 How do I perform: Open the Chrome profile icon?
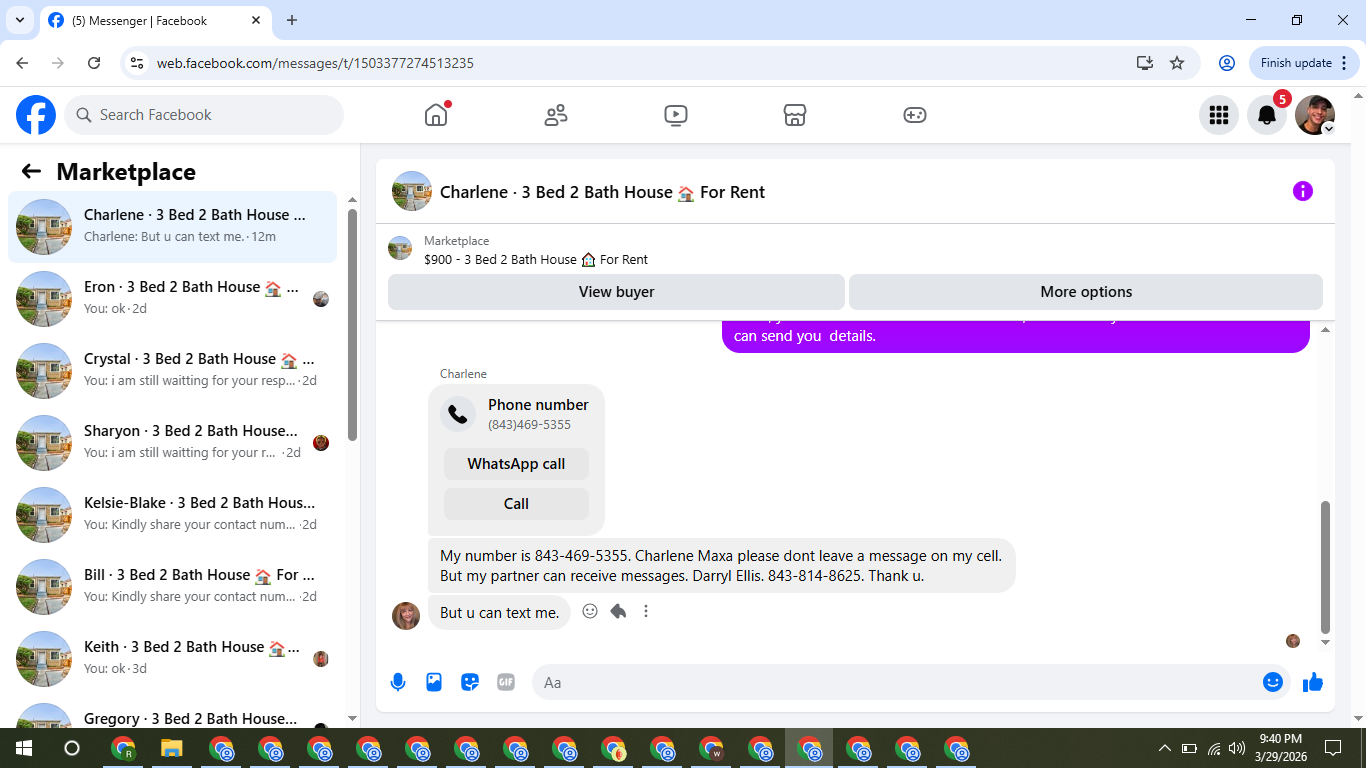pos(1227,63)
